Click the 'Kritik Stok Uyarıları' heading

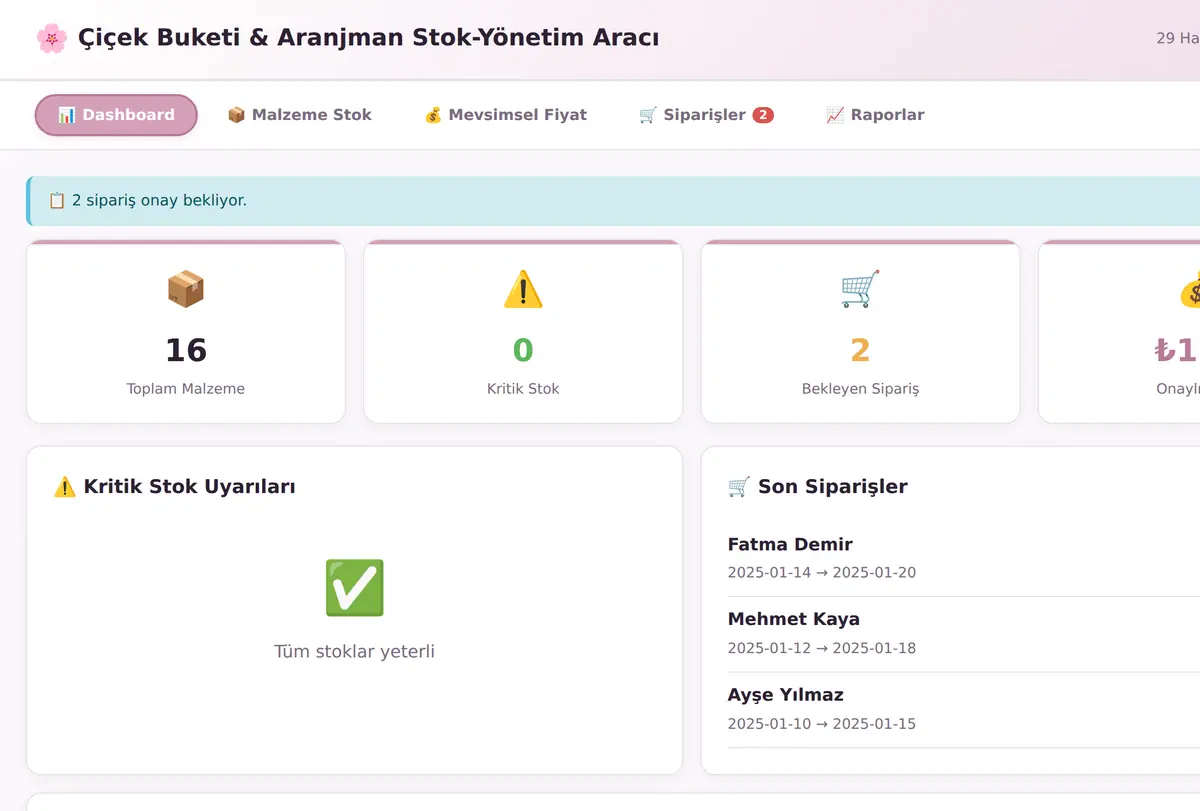[190, 487]
